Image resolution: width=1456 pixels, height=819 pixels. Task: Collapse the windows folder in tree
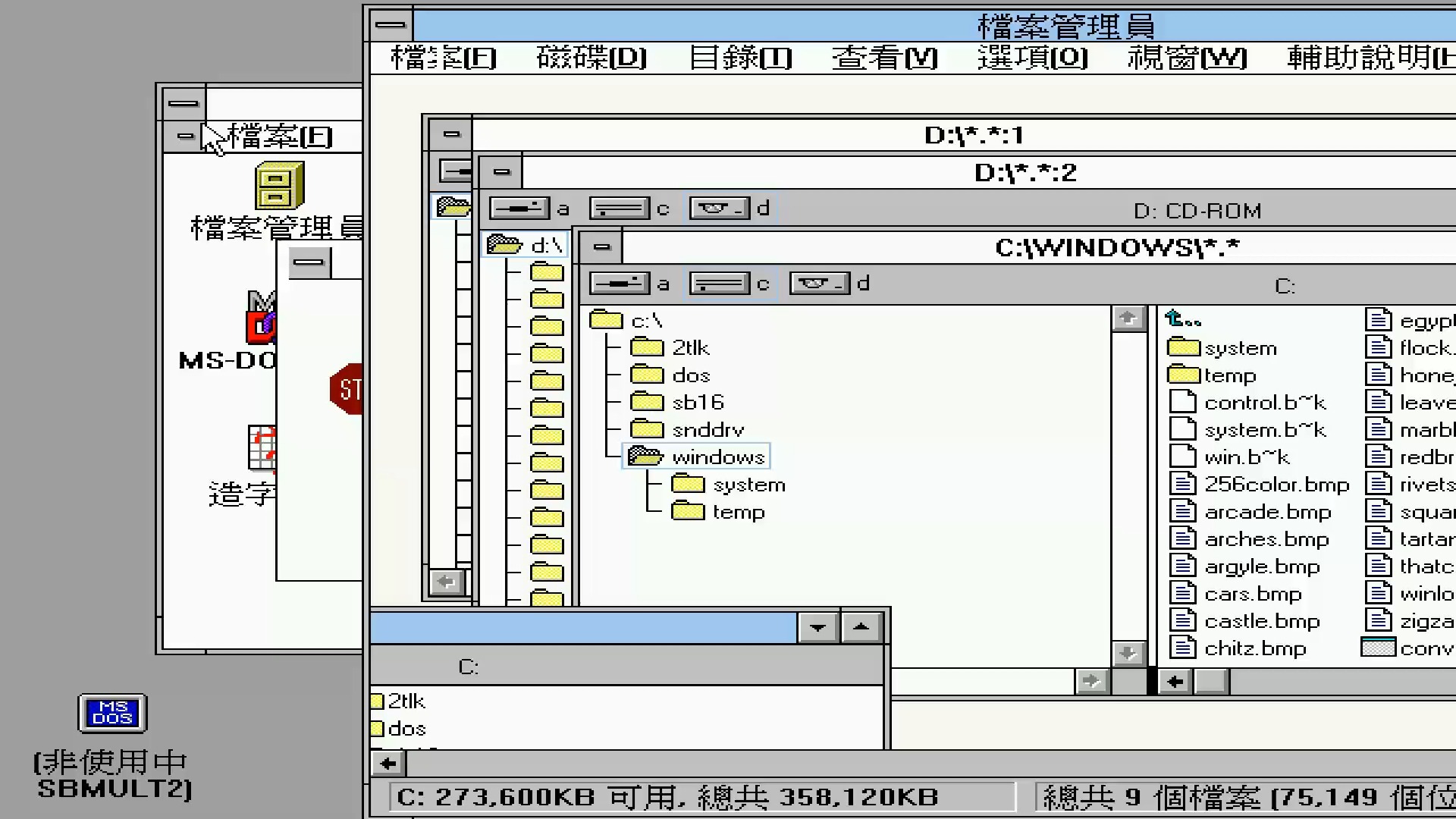645,457
